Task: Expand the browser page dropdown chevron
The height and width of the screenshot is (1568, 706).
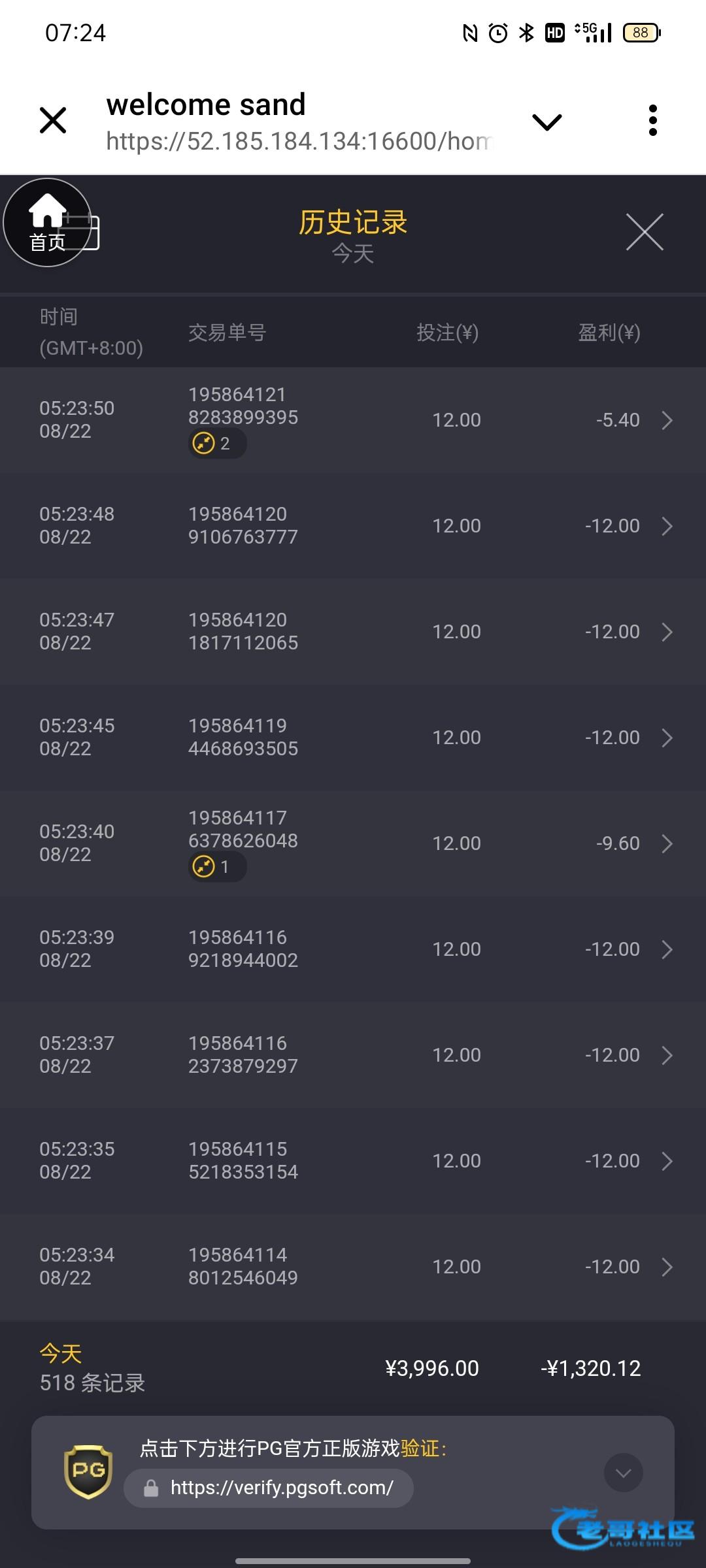Action: (x=546, y=122)
